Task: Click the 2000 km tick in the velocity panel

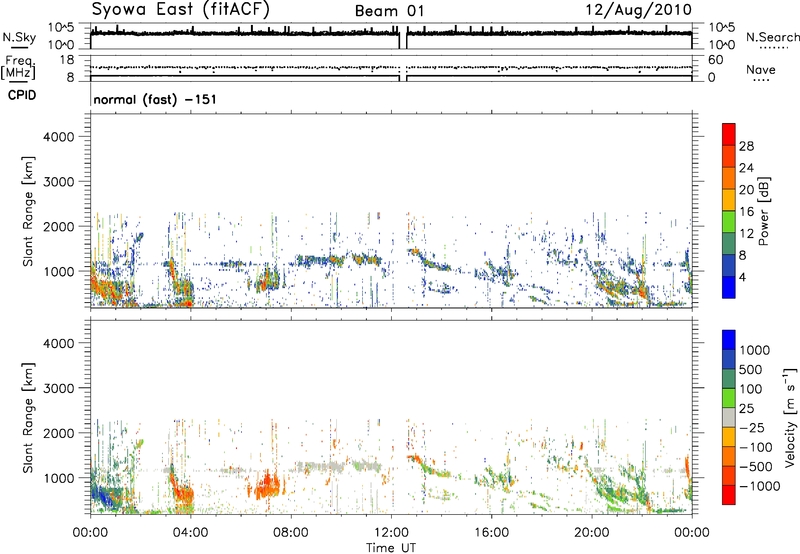Action: pos(59,433)
